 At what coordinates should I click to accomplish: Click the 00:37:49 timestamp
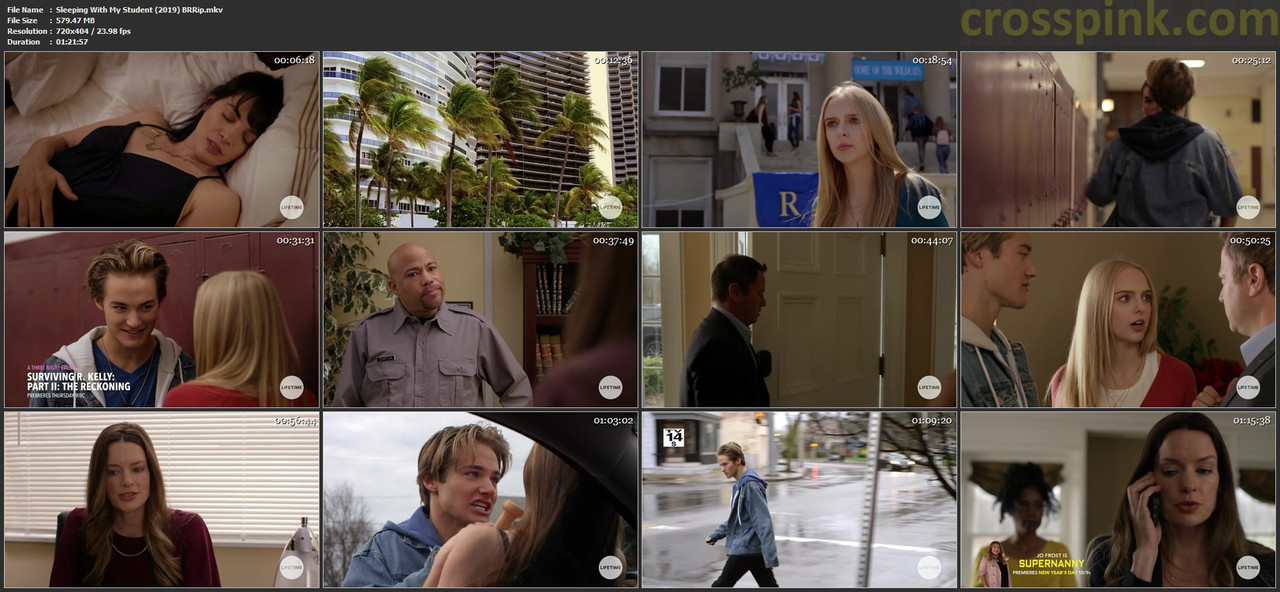point(613,240)
